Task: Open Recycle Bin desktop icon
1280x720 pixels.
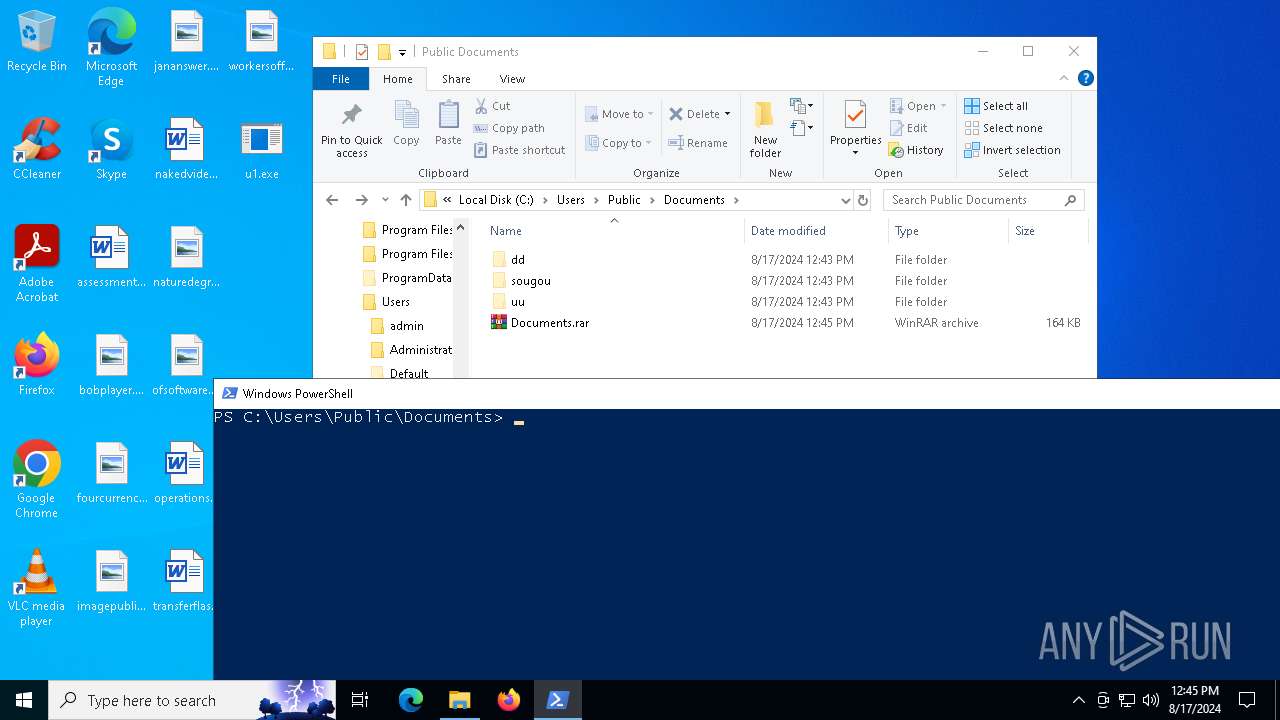Action: tap(37, 42)
